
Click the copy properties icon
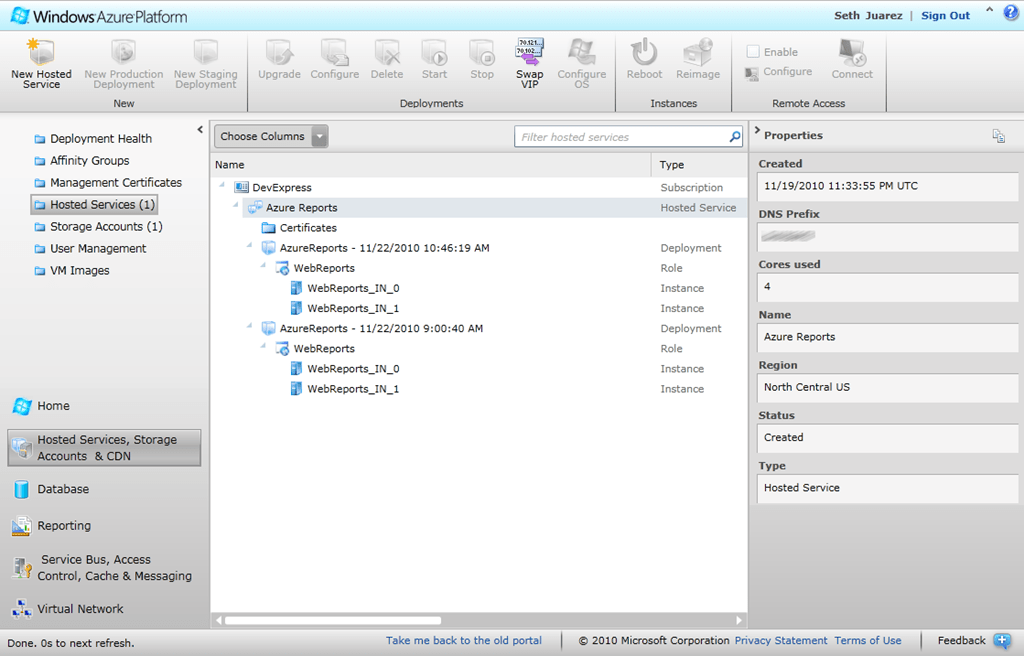coord(999,136)
